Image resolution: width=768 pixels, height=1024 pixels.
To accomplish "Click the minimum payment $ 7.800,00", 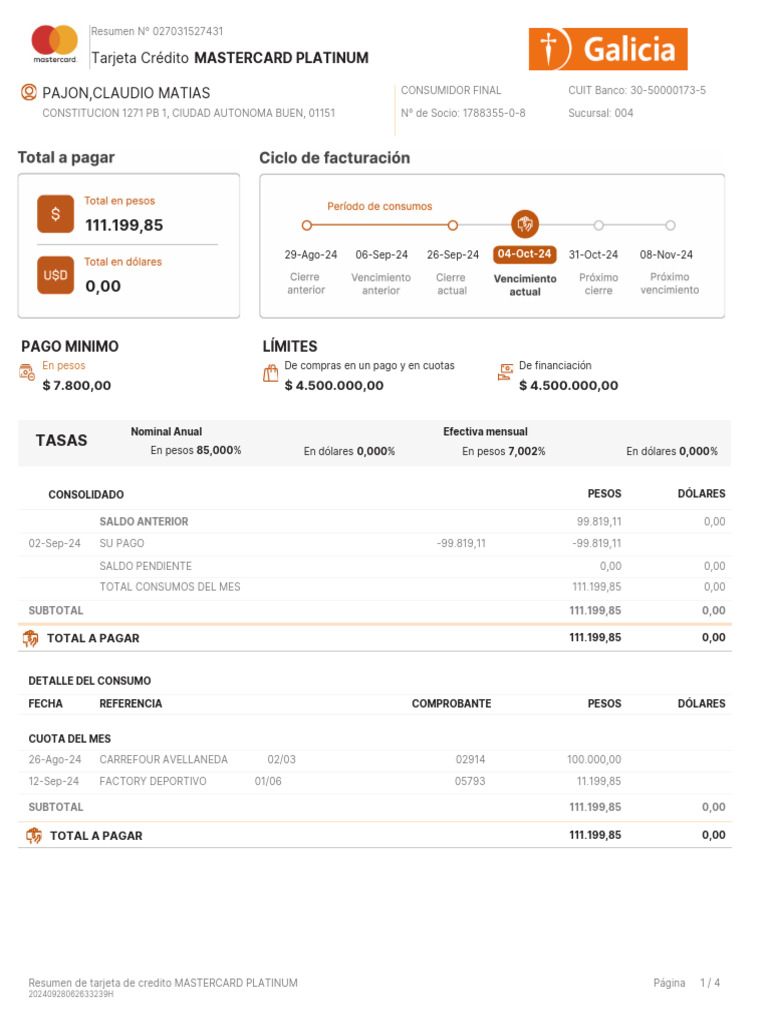I will tap(76, 385).
